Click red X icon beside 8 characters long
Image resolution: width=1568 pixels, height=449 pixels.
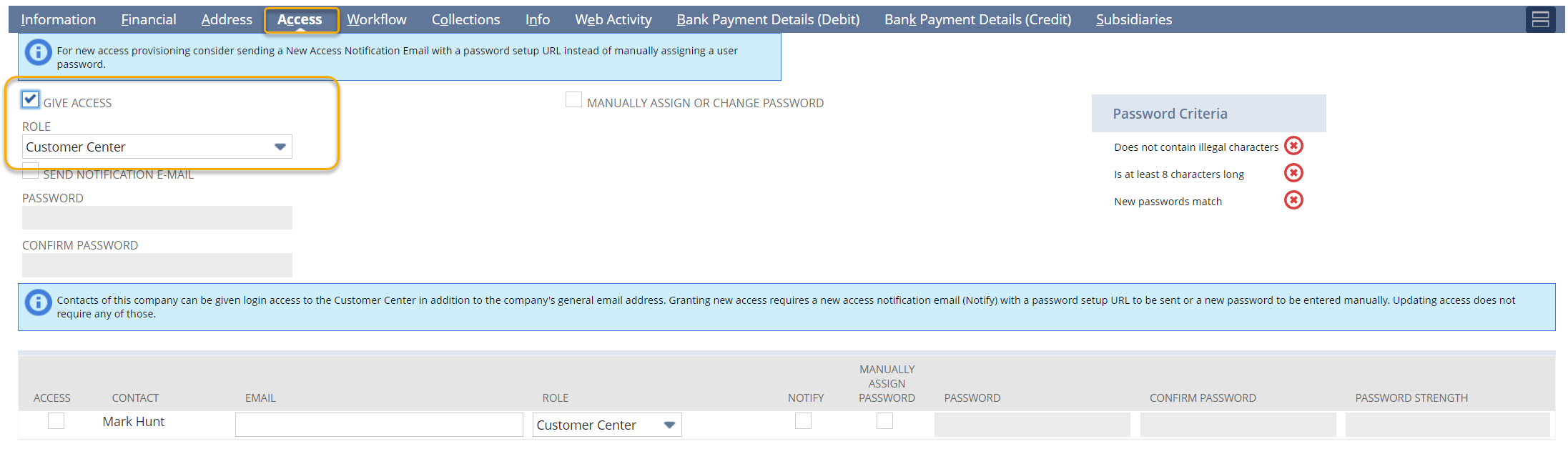tap(1293, 173)
